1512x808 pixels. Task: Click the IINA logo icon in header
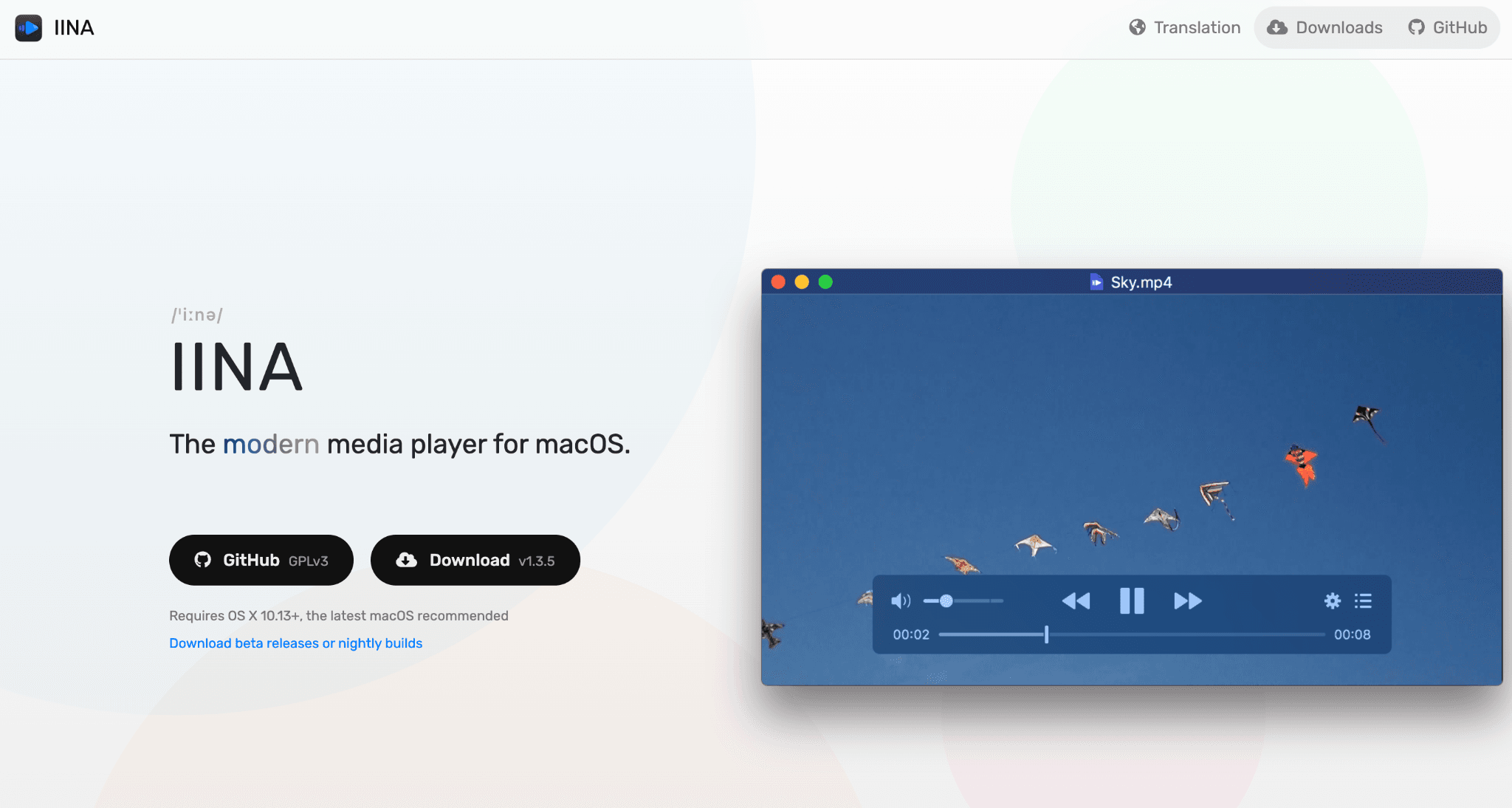pos(28,27)
